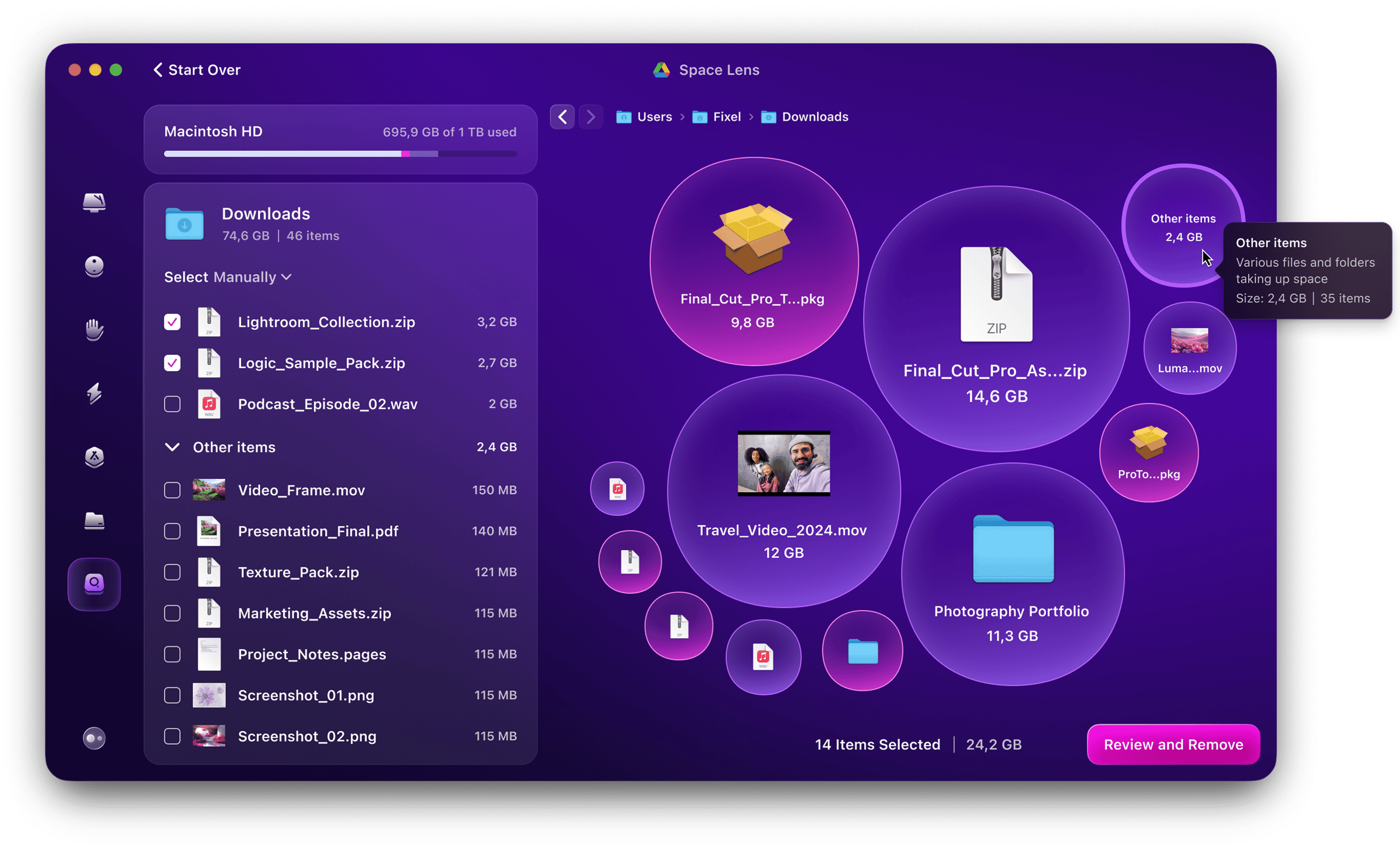Click the assistant icon at sidebar bottom

coord(94,738)
